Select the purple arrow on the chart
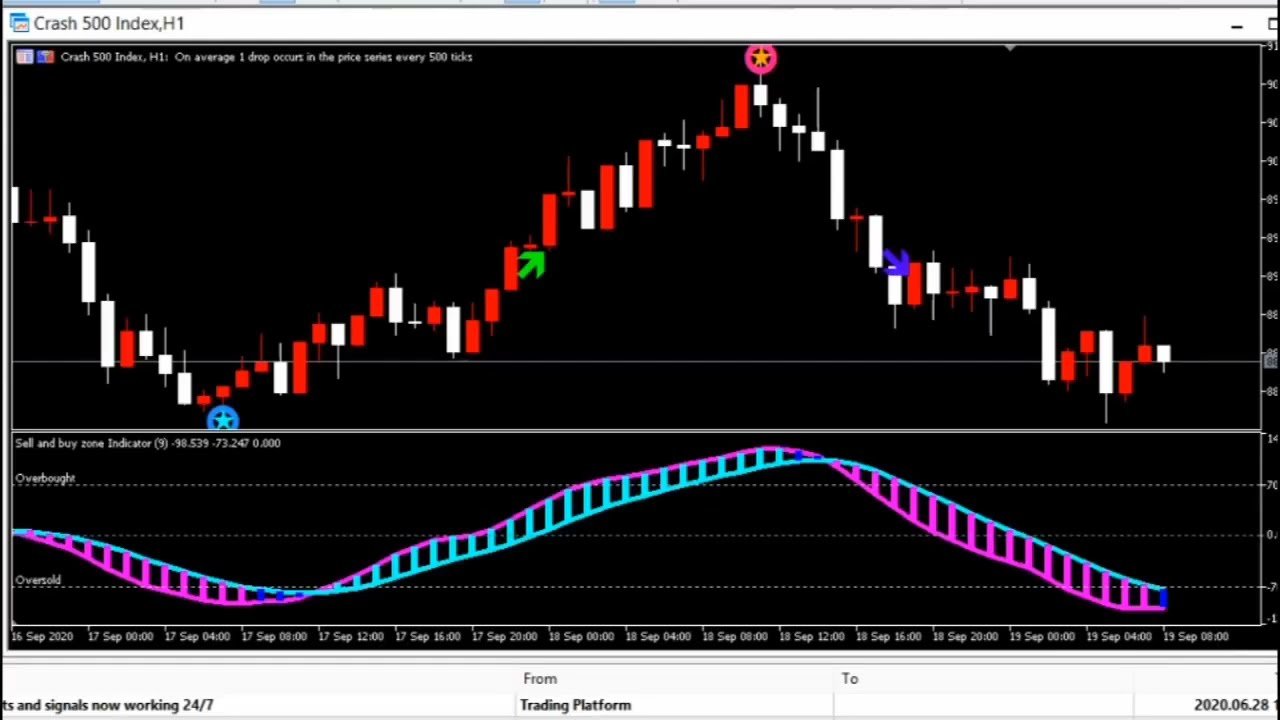This screenshot has height=720, width=1280. click(x=895, y=262)
